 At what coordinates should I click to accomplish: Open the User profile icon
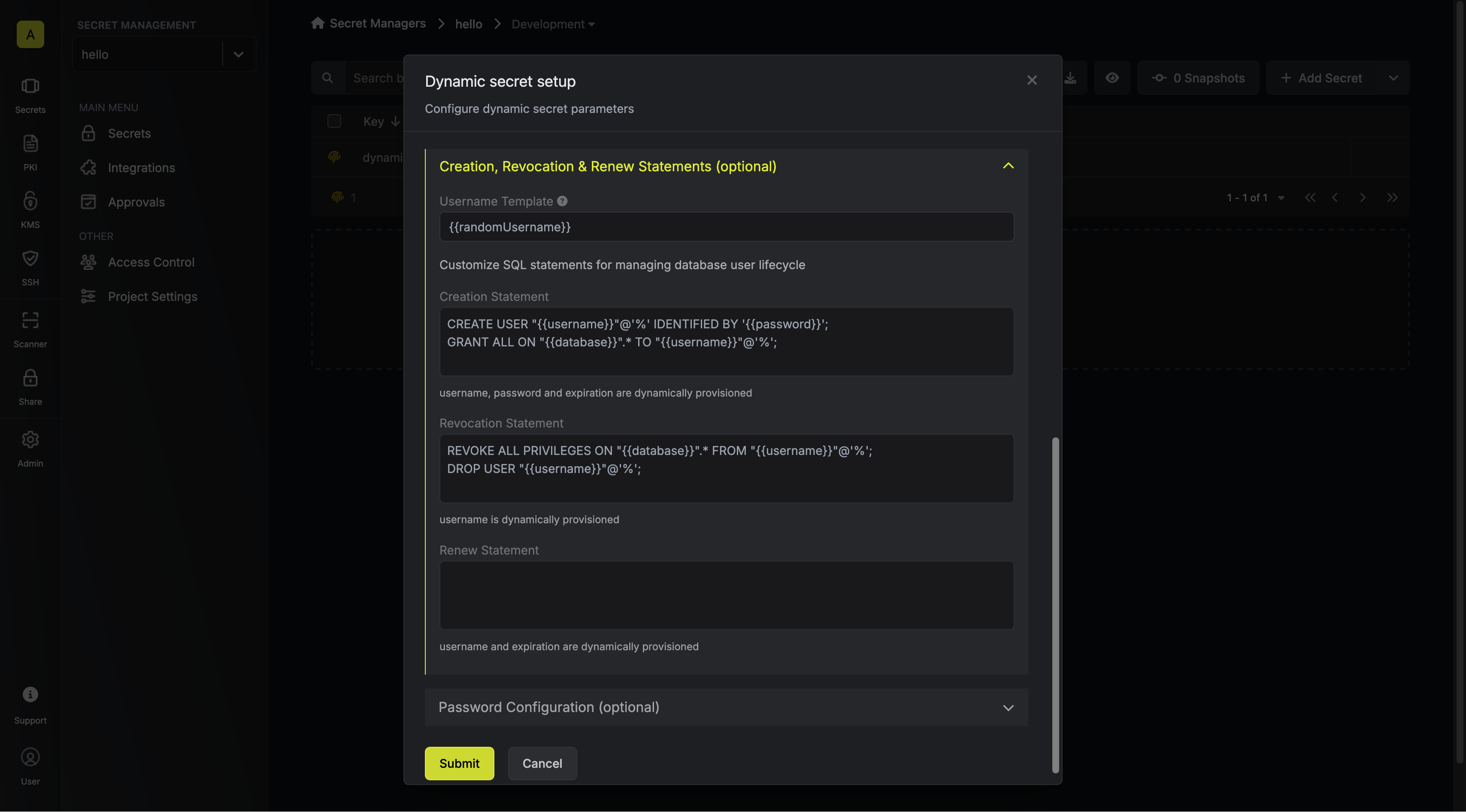pos(30,757)
